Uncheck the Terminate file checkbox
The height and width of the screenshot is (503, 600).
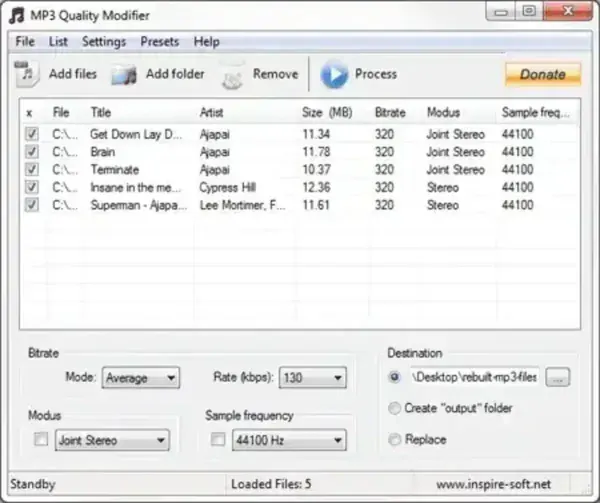(x=31, y=169)
